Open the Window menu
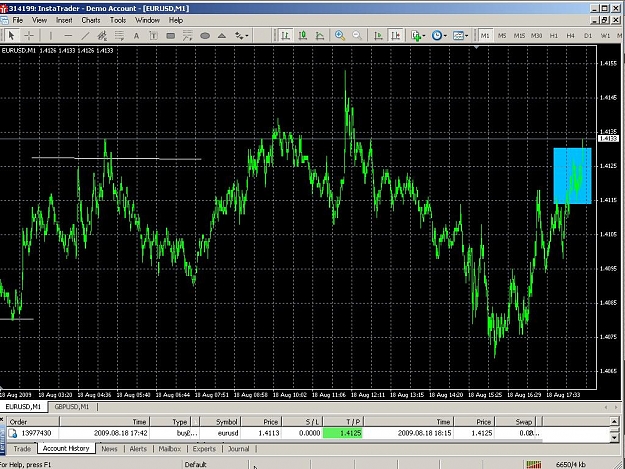 pyautogui.click(x=147, y=20)
